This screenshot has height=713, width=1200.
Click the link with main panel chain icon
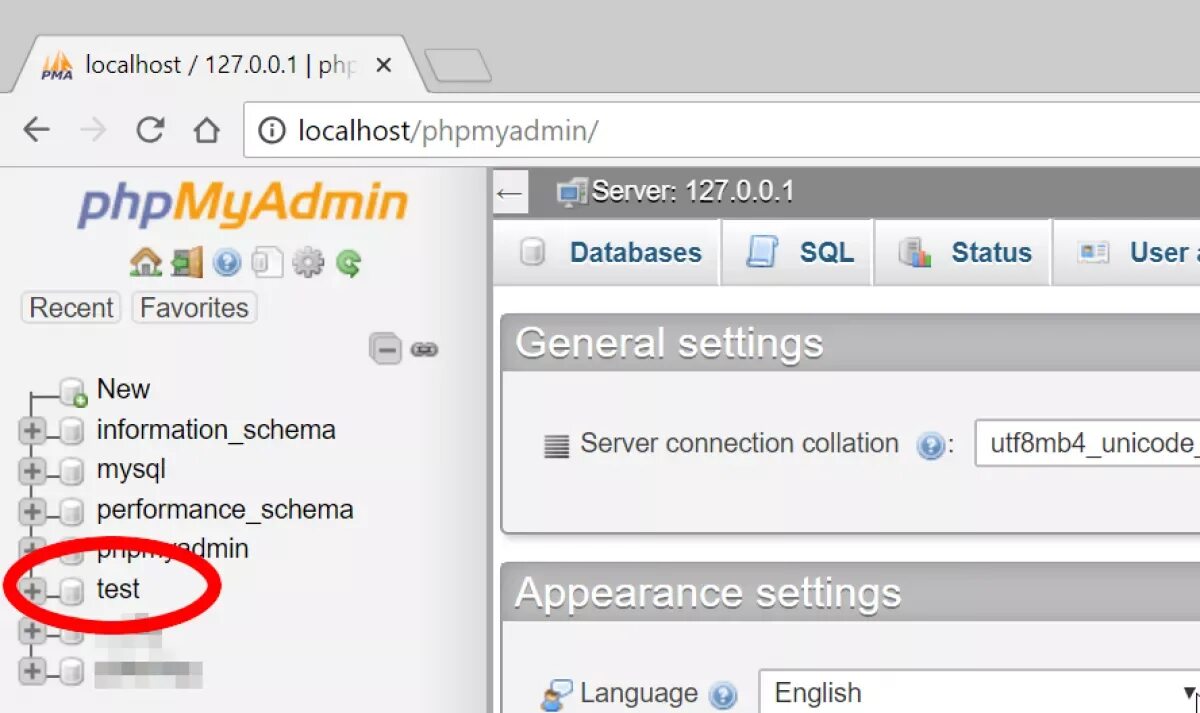(424, 349)
